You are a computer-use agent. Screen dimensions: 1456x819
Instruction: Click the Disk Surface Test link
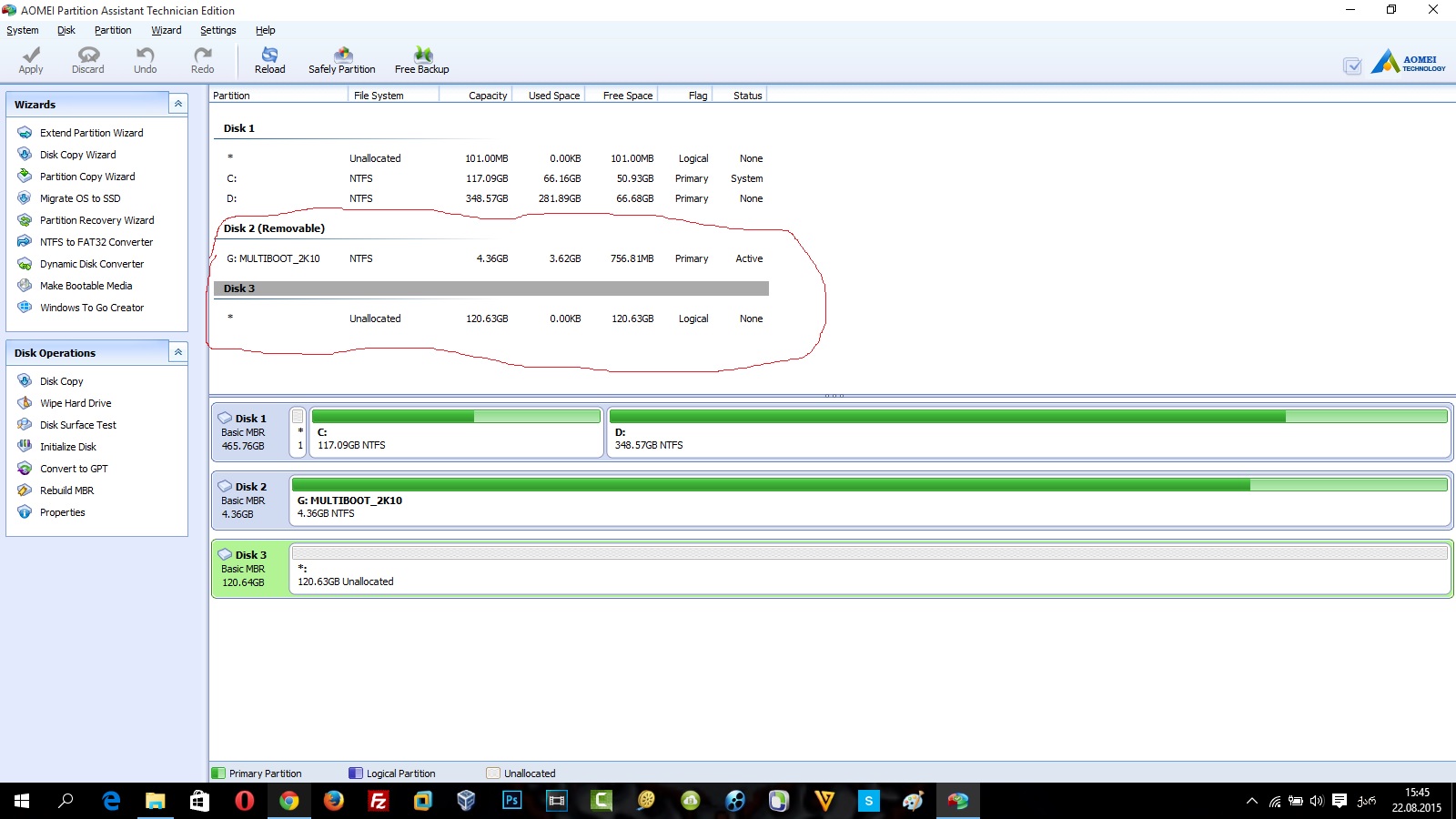(77, 425)
